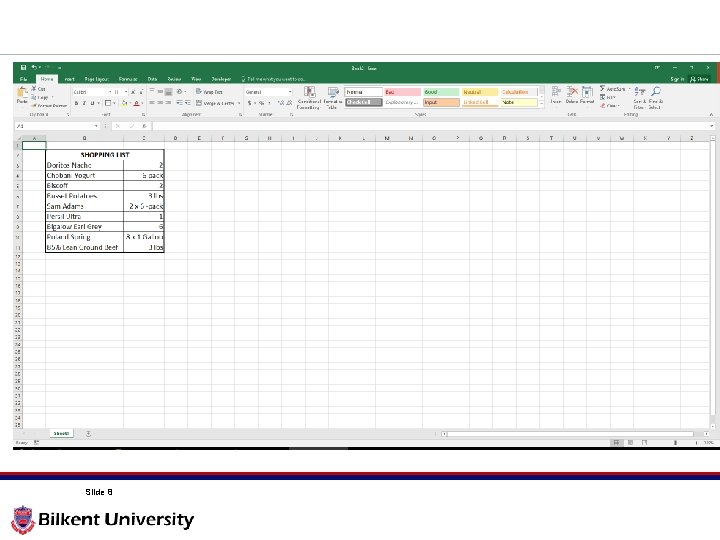Viewport: 720px width, 540px height.
Task: Switch to Page Break Preview view
Action: click(645, 443)
